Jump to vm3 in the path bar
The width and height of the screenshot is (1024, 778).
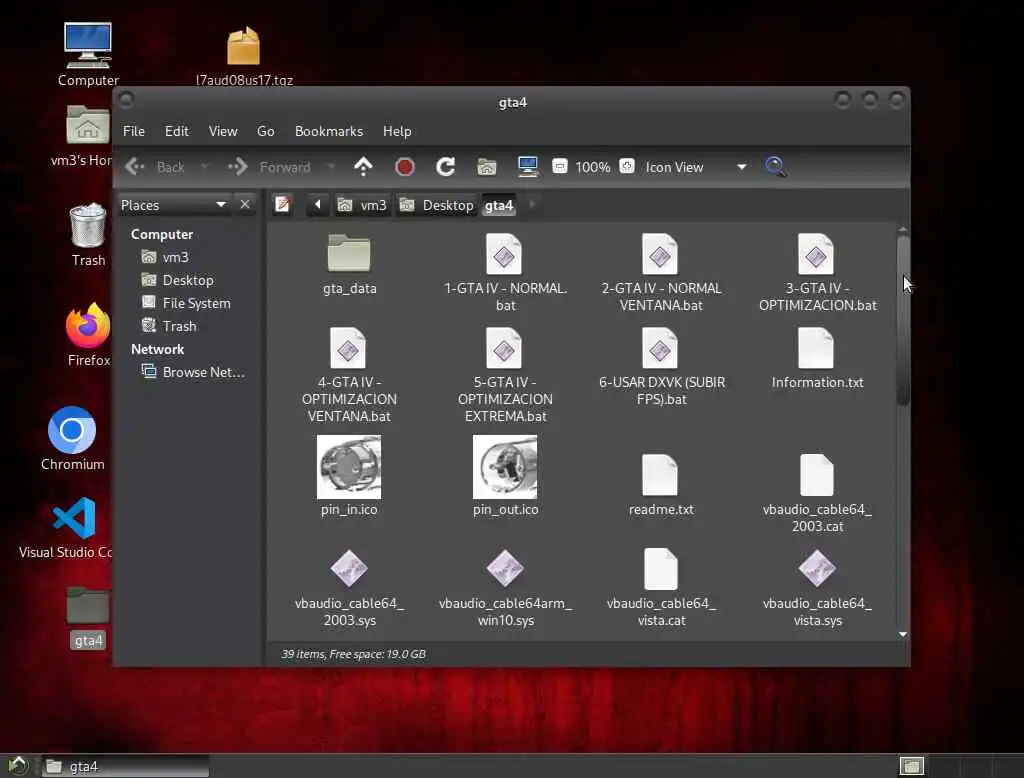click(362, 205)
